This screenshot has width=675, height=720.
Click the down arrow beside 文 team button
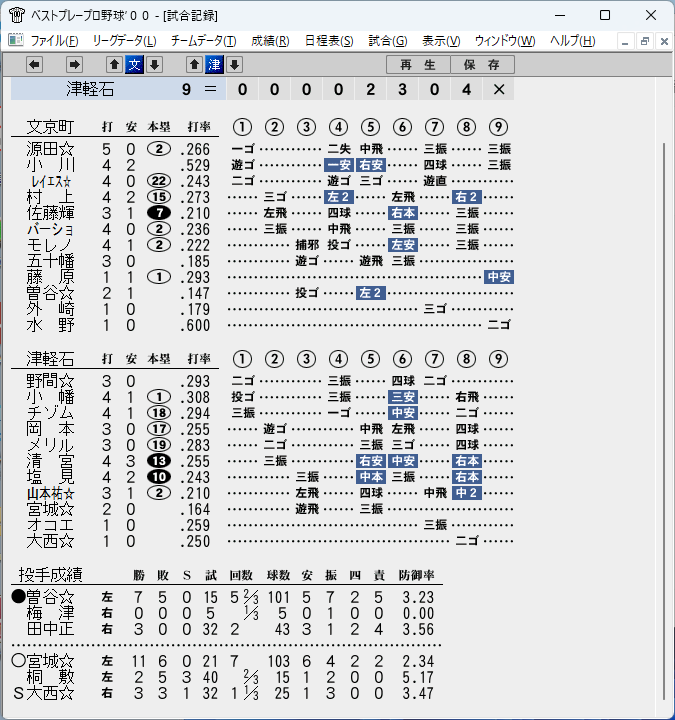pos(155,65)
